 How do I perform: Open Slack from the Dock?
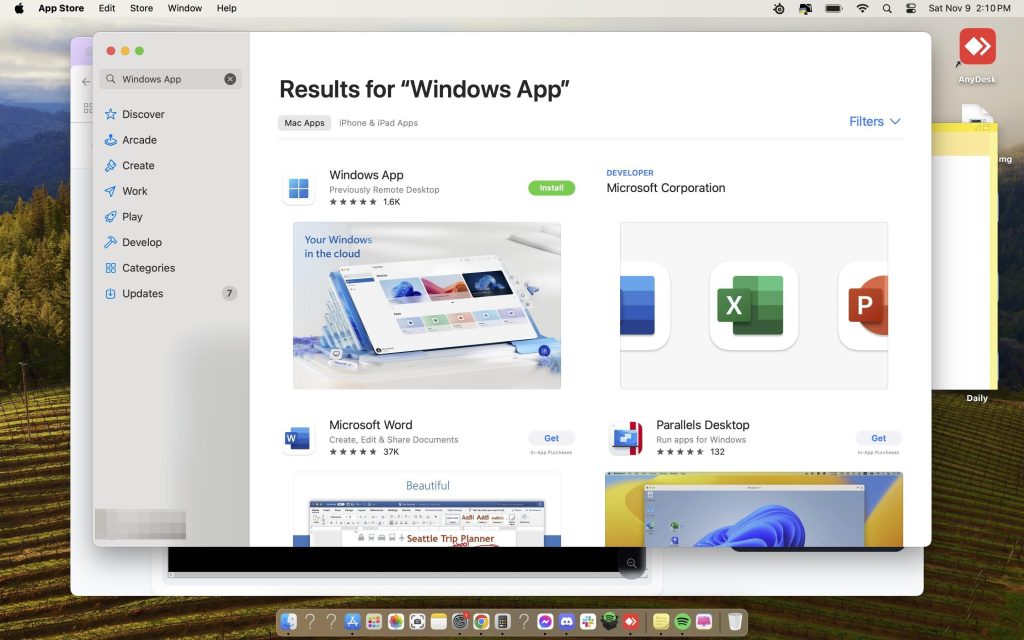[588, 621]
